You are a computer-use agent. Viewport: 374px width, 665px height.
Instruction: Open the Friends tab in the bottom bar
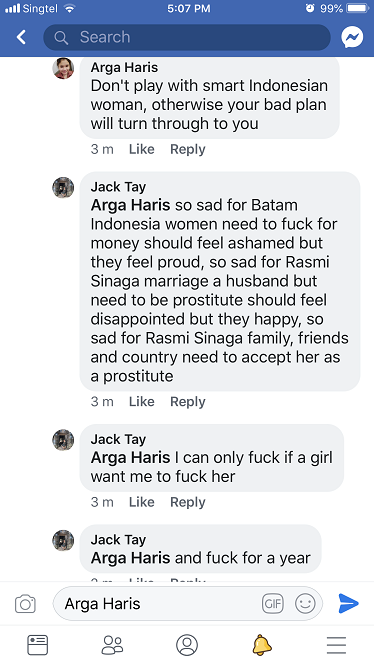click(x=112, y=645)
